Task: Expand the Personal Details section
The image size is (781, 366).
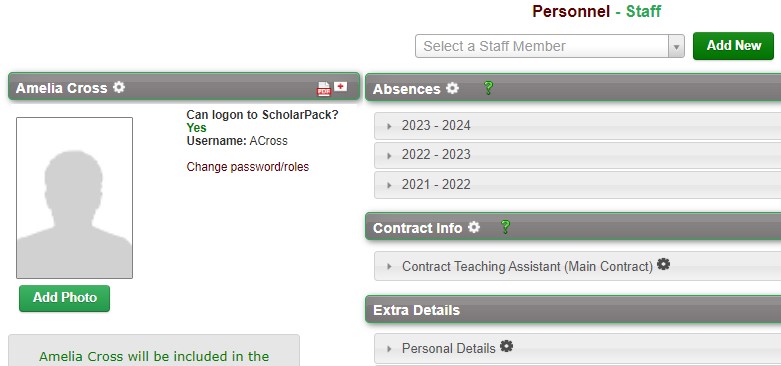Action: [x=577, y=348]
